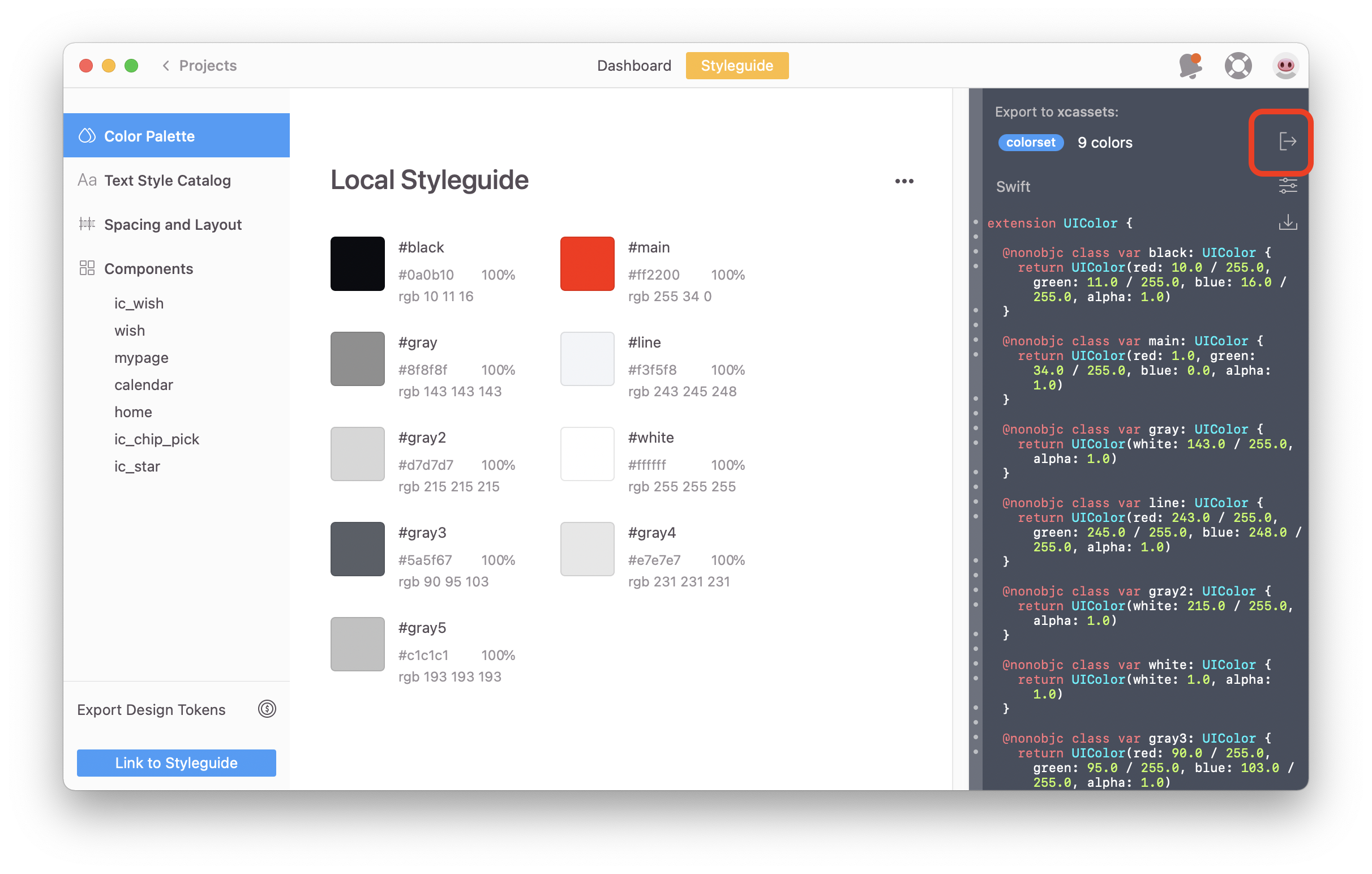Select the calendar component

(144, 385)
